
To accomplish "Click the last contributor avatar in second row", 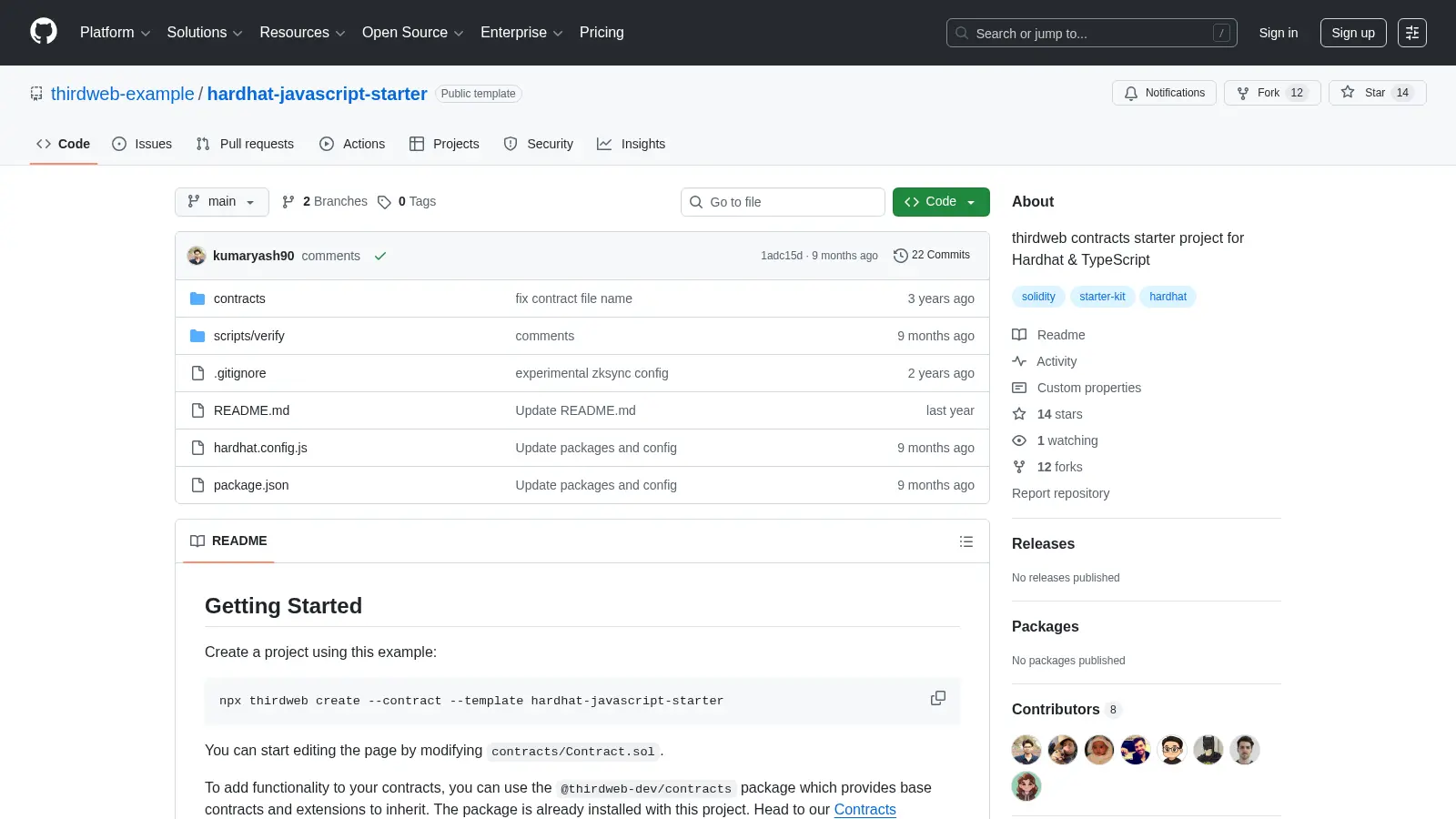I will pos(1026,786).
